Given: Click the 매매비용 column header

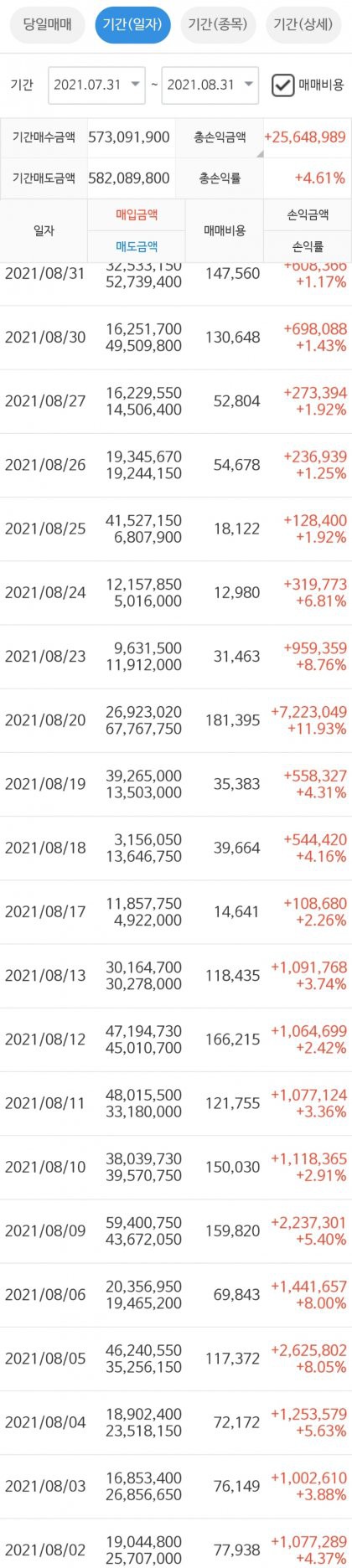Looking at the screenshot, I should coord(225,230).
